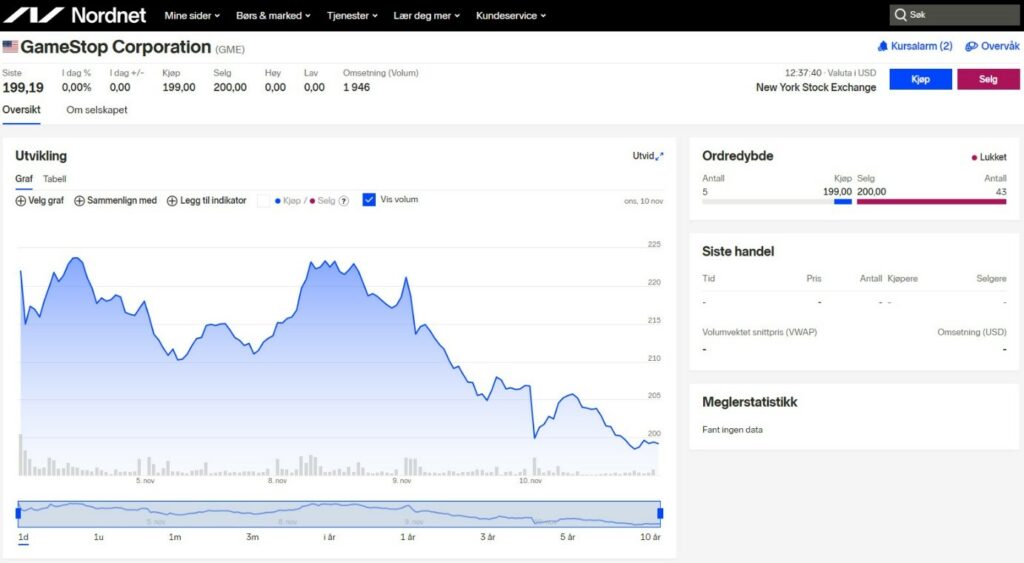Open the Om selskapet tab
This screenshot has height=563, width=1024.
97,110
